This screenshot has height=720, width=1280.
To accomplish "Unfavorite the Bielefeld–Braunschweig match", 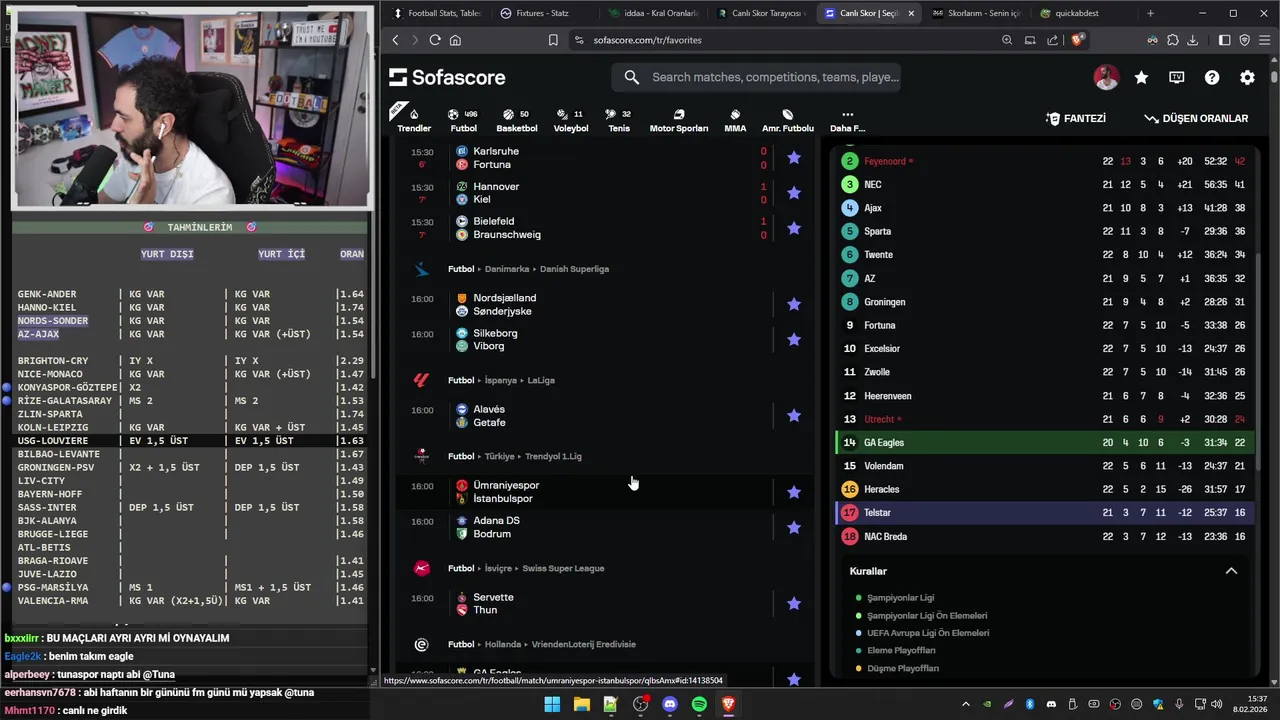I will [x=794, y=228].
